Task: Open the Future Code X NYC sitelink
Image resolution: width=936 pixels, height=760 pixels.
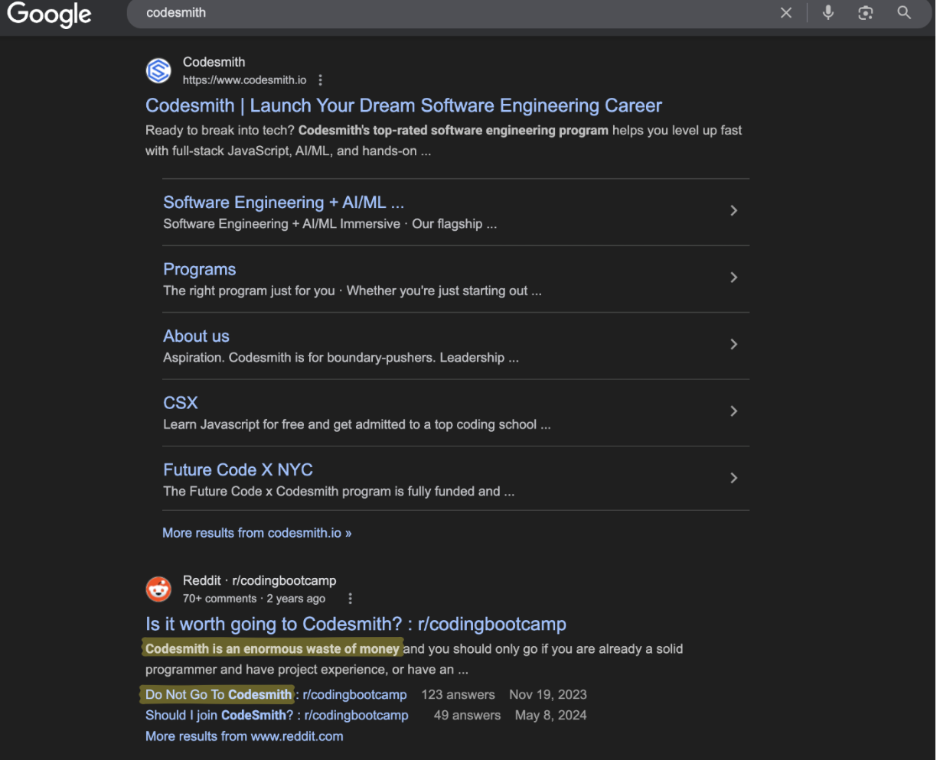Action: pos(238,470)
